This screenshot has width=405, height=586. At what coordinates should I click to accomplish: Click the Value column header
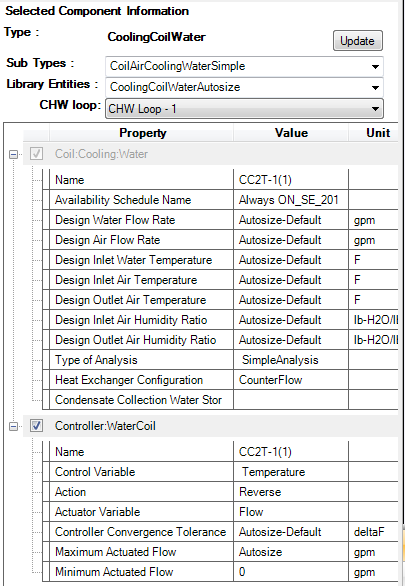291,133
